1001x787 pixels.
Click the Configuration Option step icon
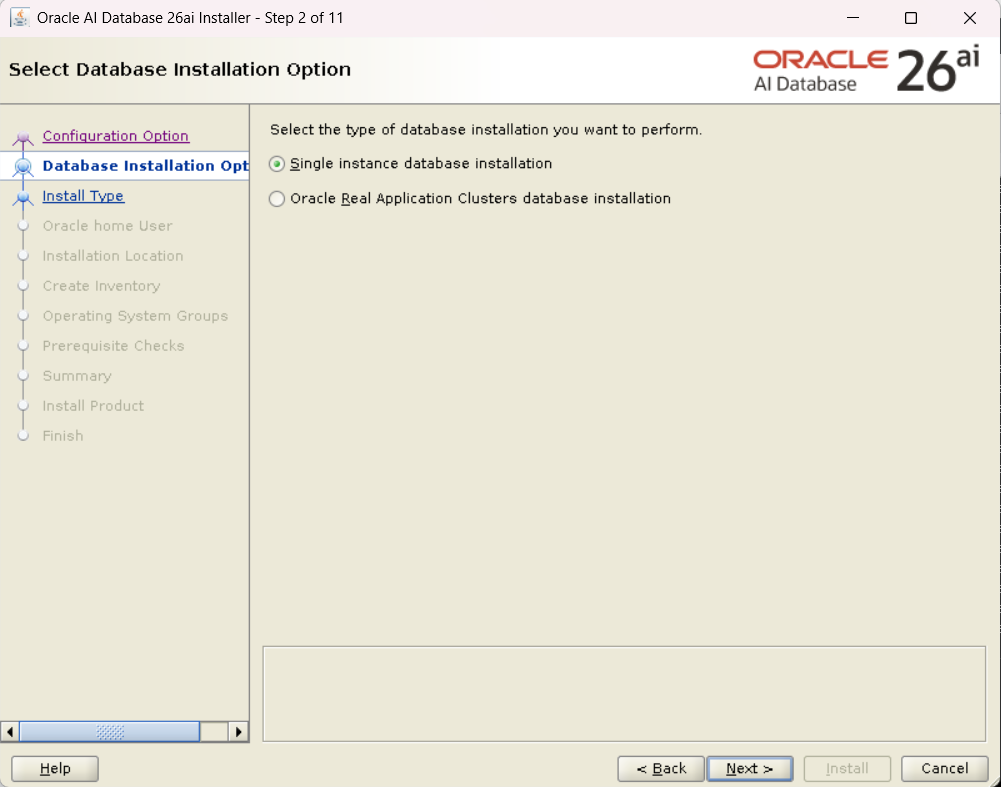pyautogui.click(x=23, y=138)
